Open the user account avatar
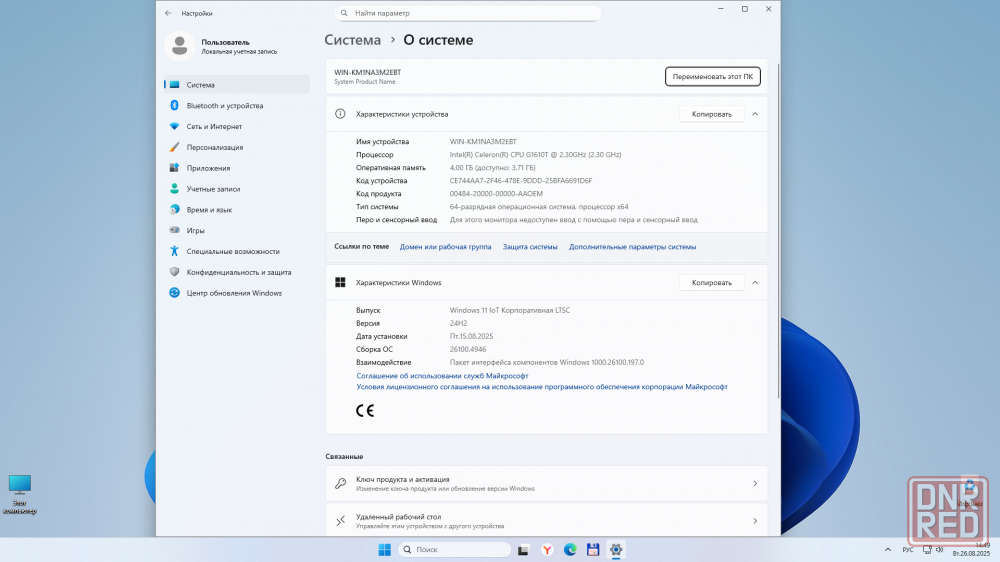 coord(179,46)
